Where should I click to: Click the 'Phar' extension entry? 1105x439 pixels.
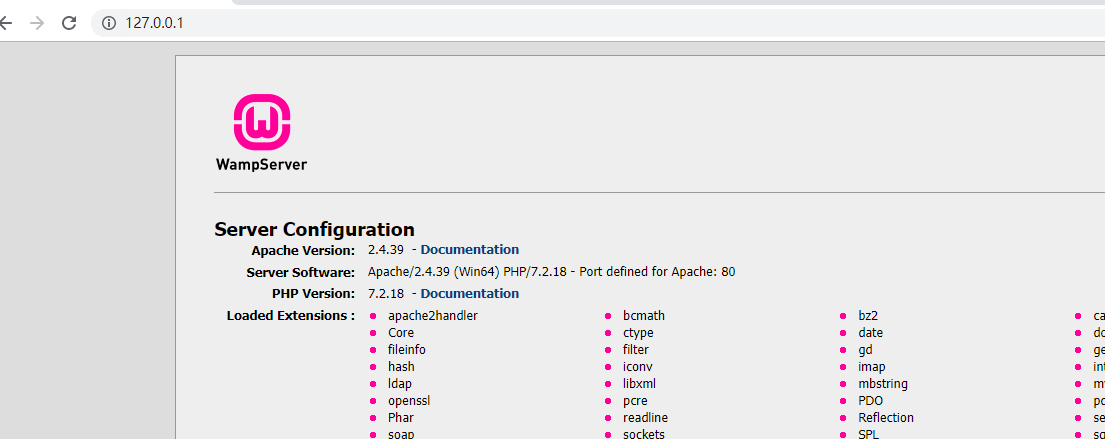pyautogui.click(x=401, y=418)
